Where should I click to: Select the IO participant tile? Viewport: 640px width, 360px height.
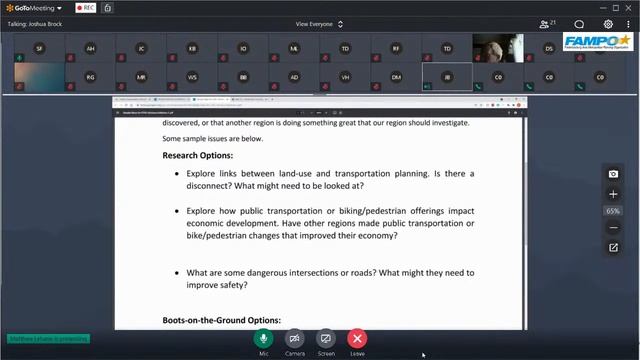tap(243, 49)
